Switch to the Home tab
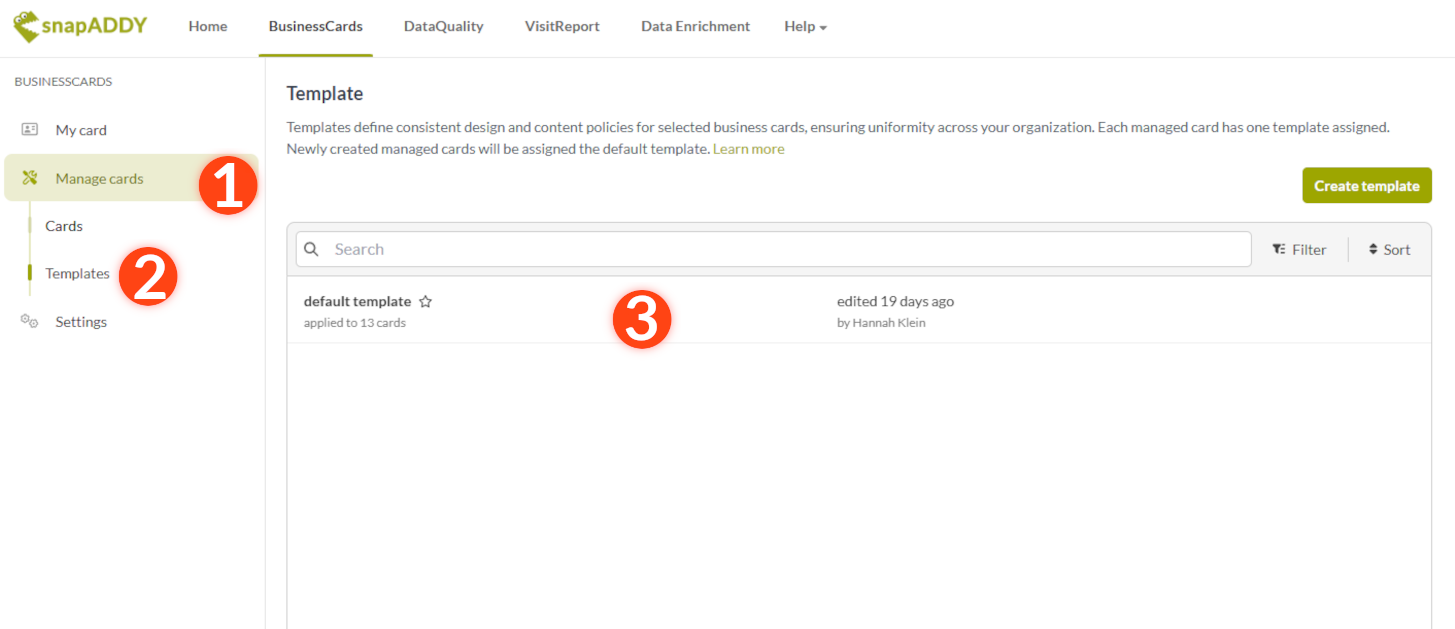Image resolution: width=1455 pixels, height=629 pixels. pos(207,26)
